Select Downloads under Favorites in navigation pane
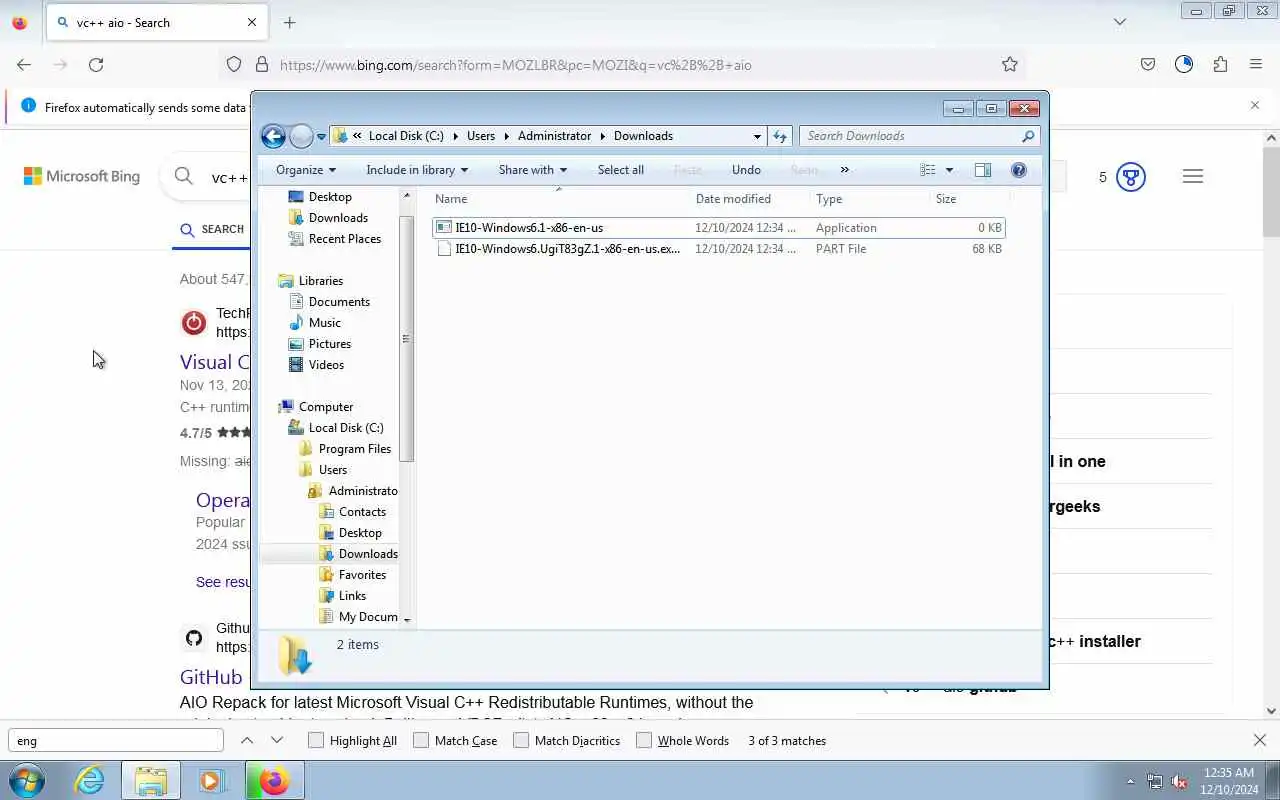This screenshot has width=1280, height=800. point(338,218)
